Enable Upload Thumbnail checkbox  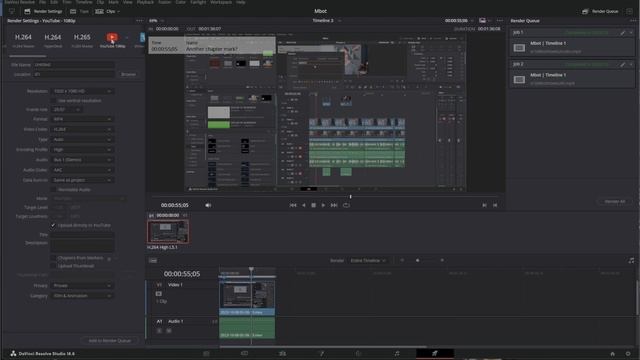click(53, 266)
